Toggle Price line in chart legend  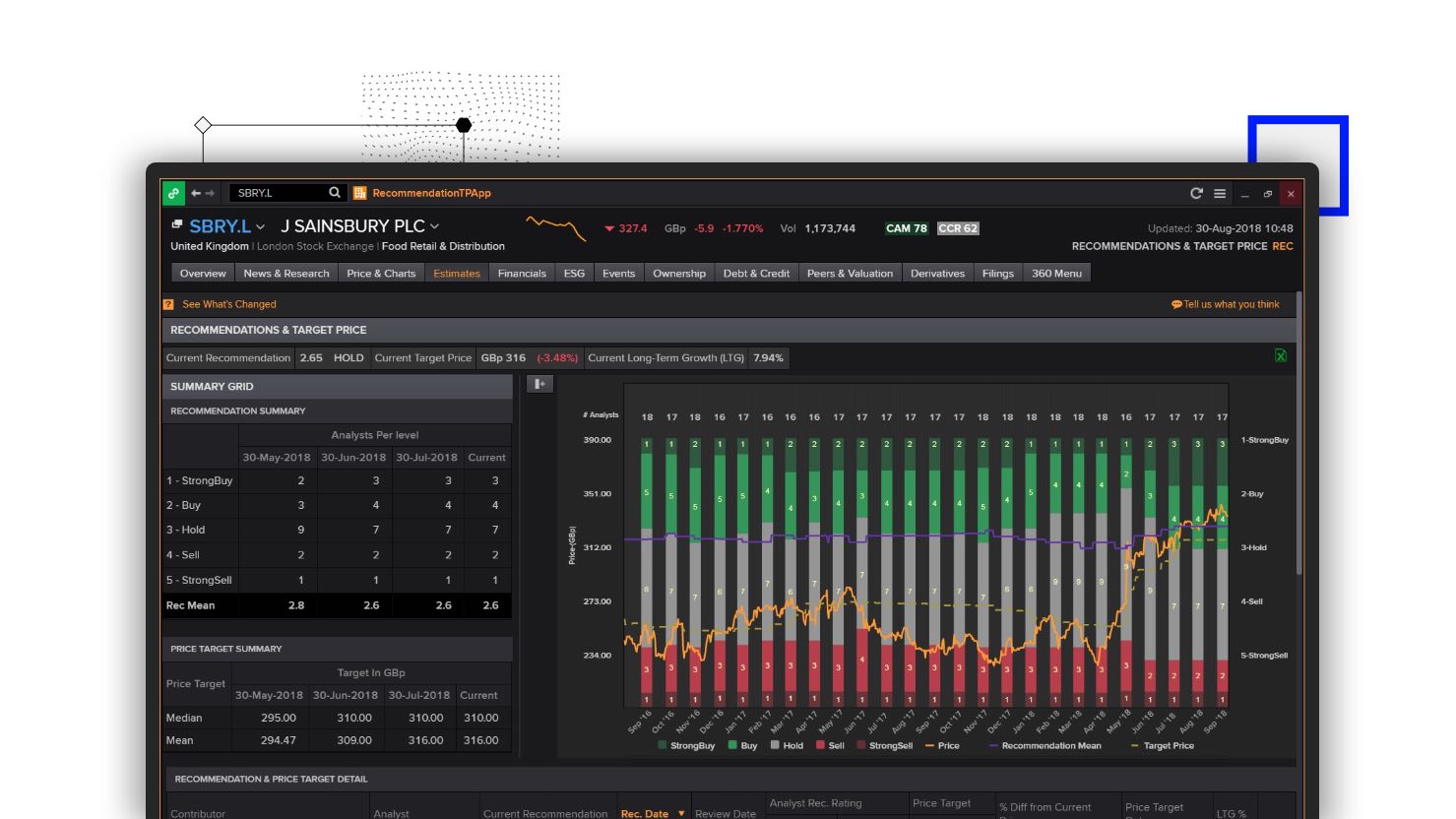(x=942, y=745)
